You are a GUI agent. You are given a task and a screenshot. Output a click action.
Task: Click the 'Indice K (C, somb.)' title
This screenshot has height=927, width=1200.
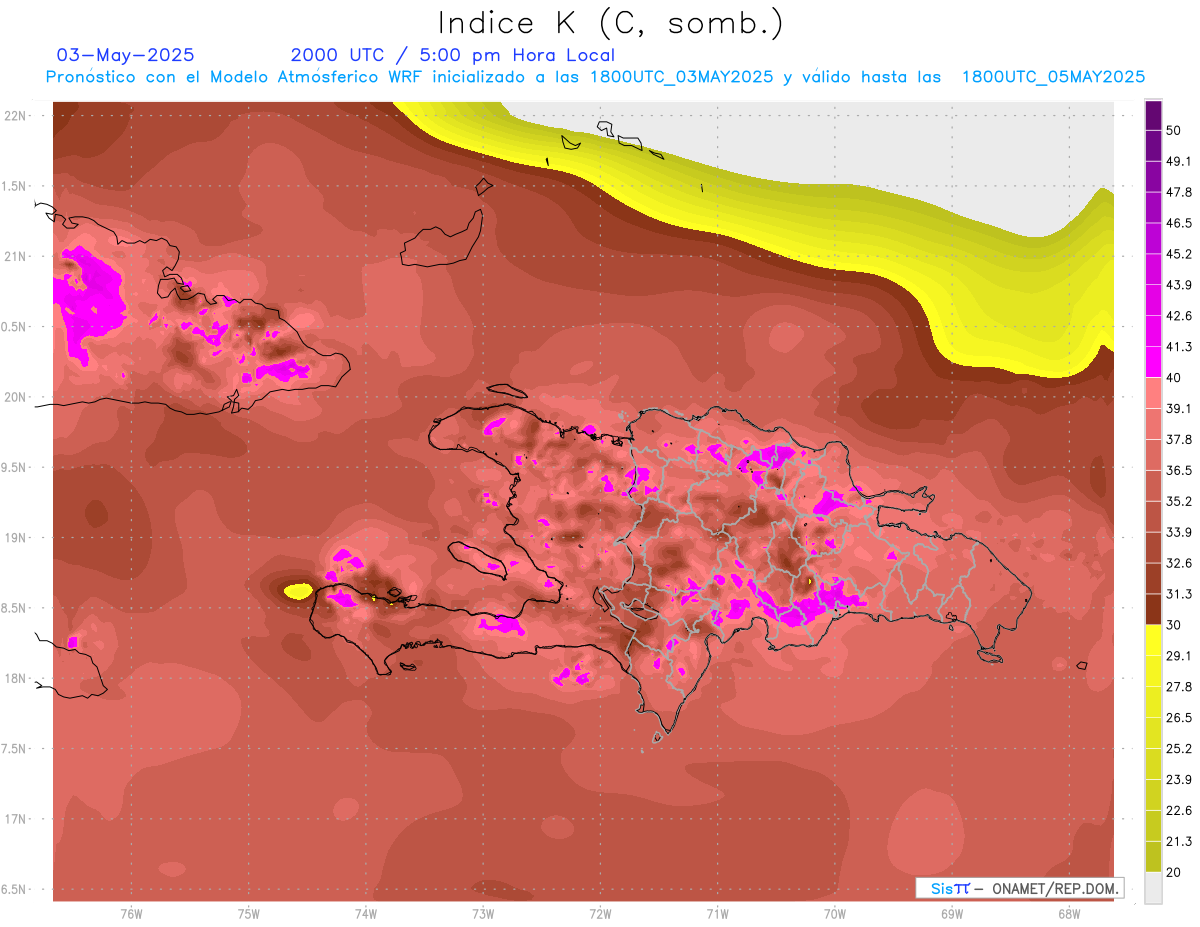click(x=611, y=23)
